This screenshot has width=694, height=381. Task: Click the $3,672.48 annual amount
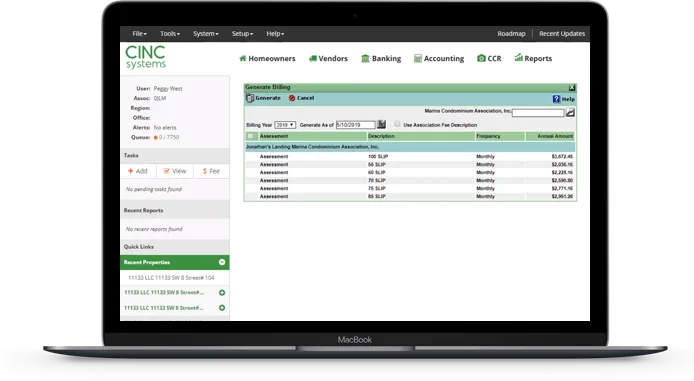562,157
